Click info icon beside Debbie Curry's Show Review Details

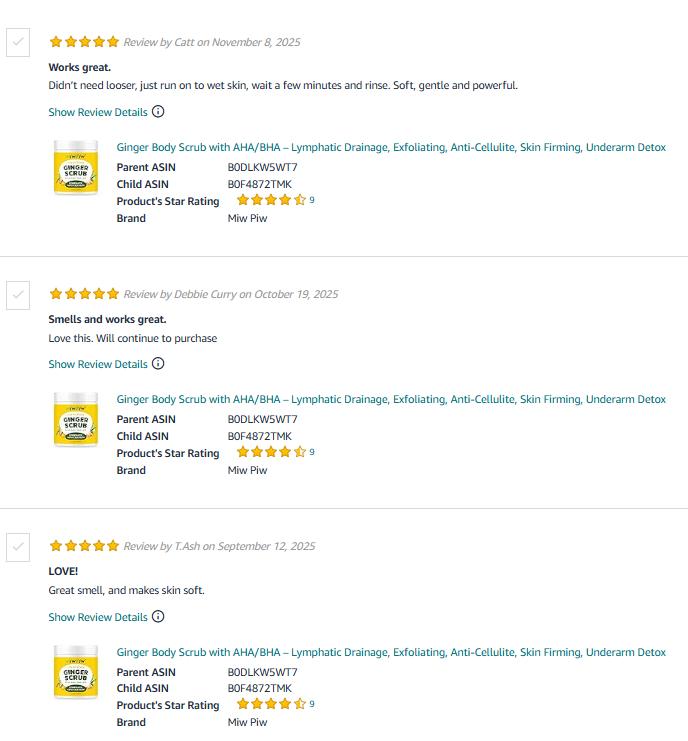[x=158, y=364]
